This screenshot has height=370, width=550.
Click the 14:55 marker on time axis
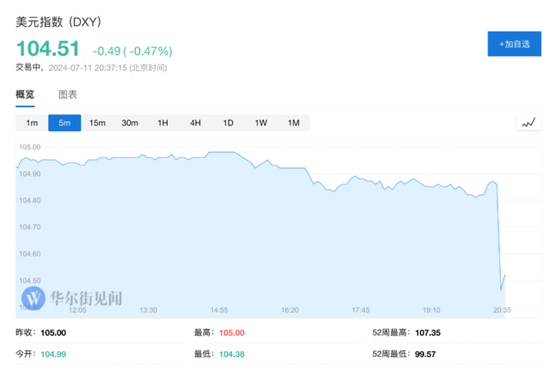tap(219, 310)
